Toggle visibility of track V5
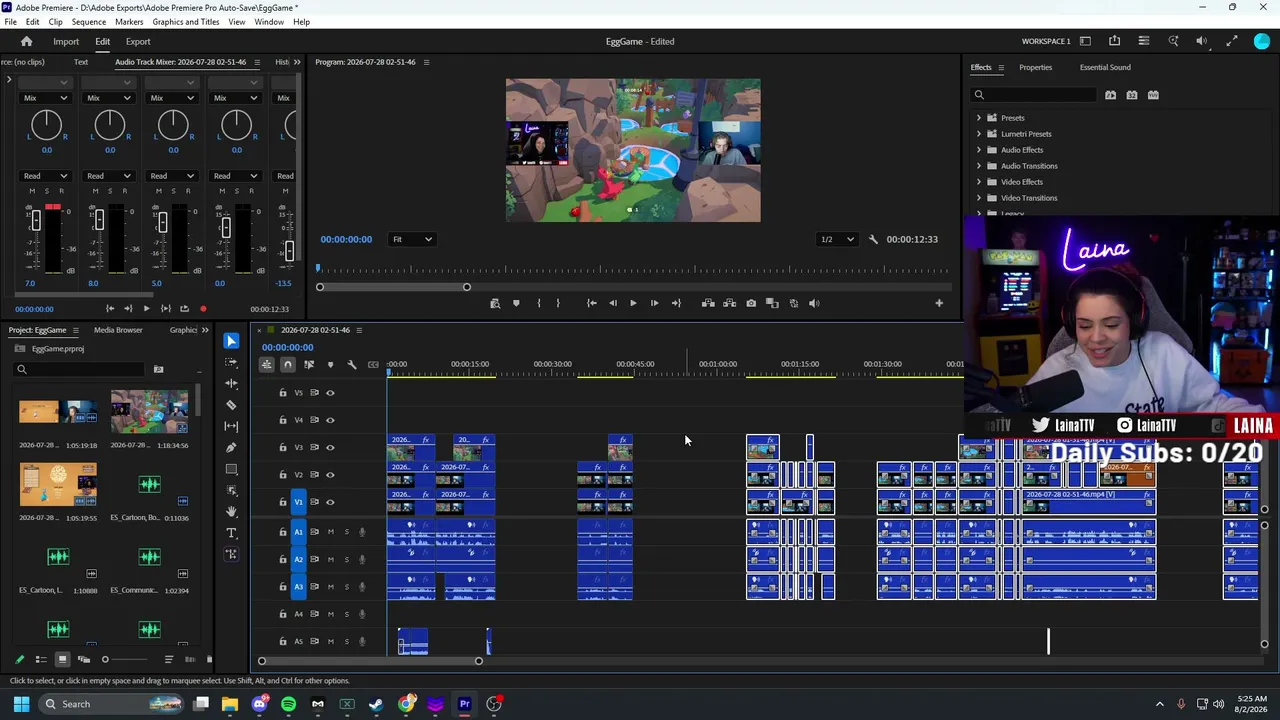The width and height of the screenshot is (1280, 720). 330,392
